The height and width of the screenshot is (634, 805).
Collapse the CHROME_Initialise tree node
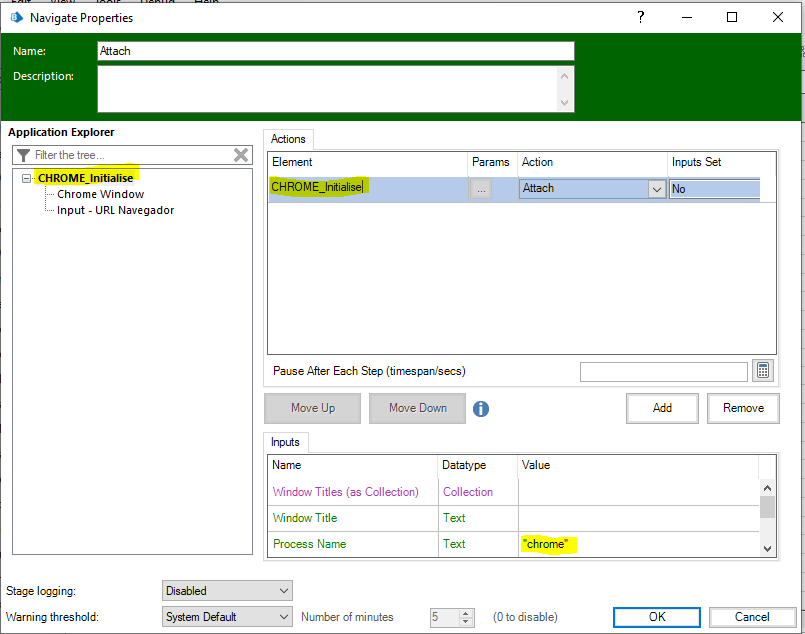click(x=27, y=178)
